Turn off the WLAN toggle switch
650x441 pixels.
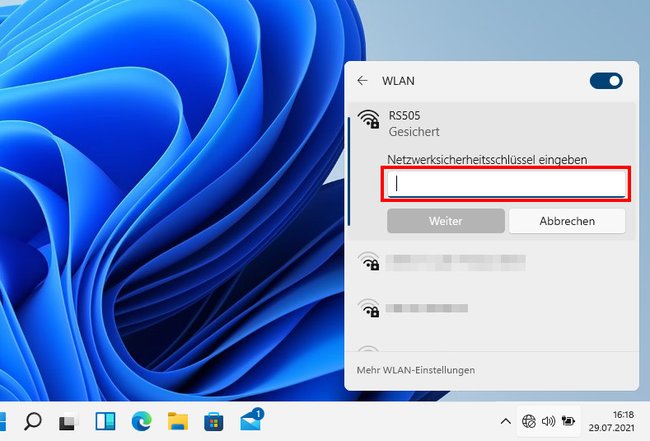(x=606, y=81)
